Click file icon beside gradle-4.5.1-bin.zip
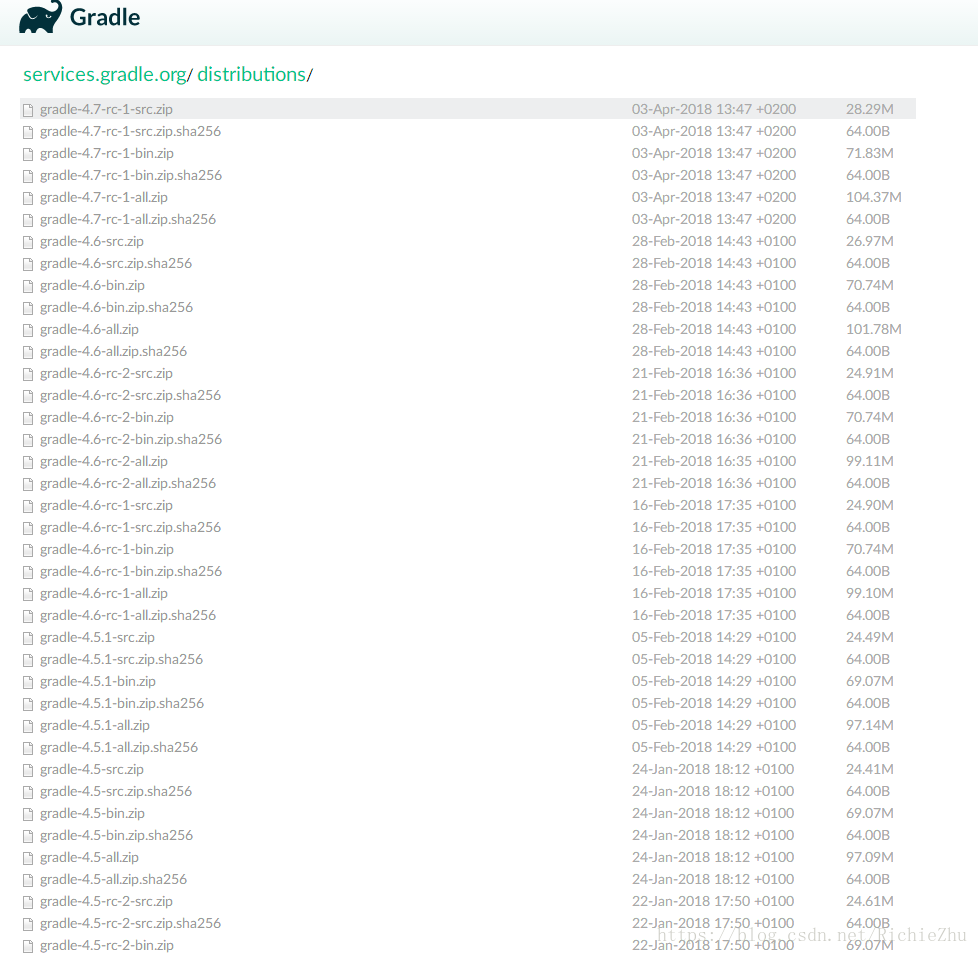This screenshot has height=955, width=978. pos(28,682)
